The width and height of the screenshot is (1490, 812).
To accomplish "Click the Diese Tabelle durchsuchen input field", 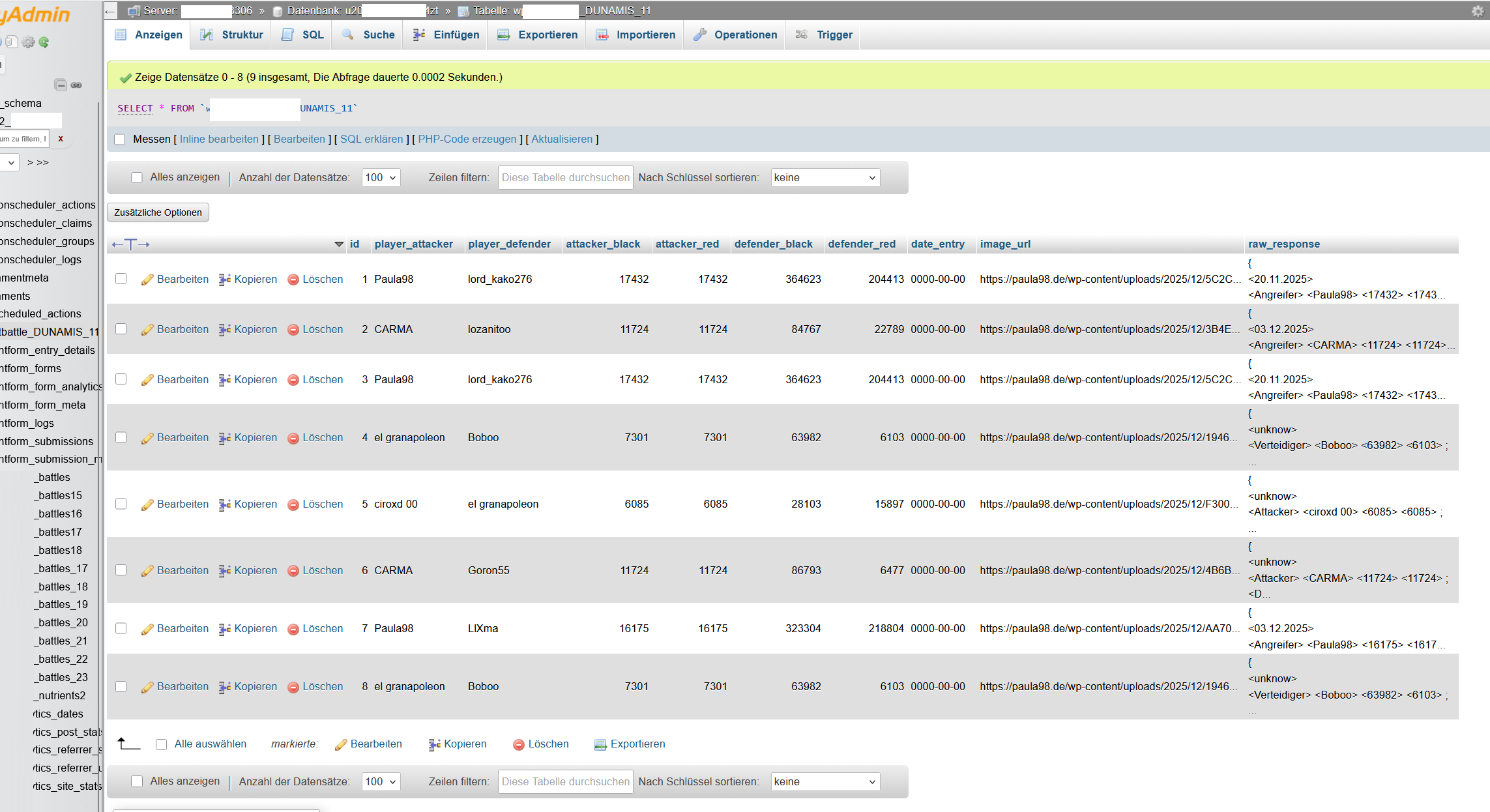I will pyautogui.click(x=564, y=177).
